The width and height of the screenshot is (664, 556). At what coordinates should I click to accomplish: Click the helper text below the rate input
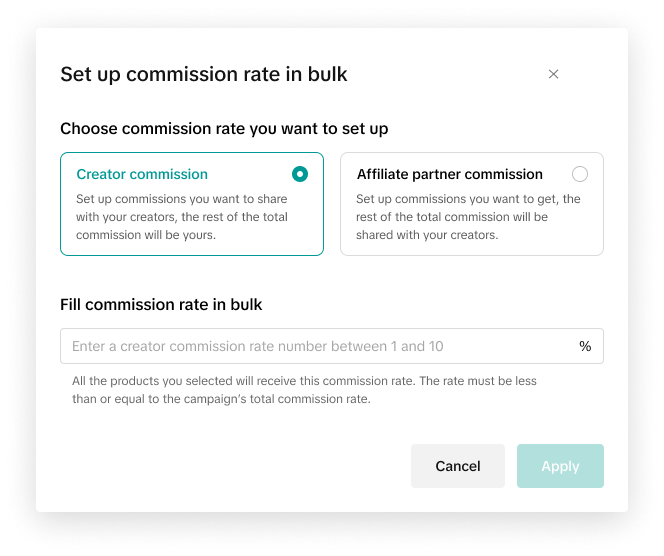pyautogui.click(x=320, y=390)
